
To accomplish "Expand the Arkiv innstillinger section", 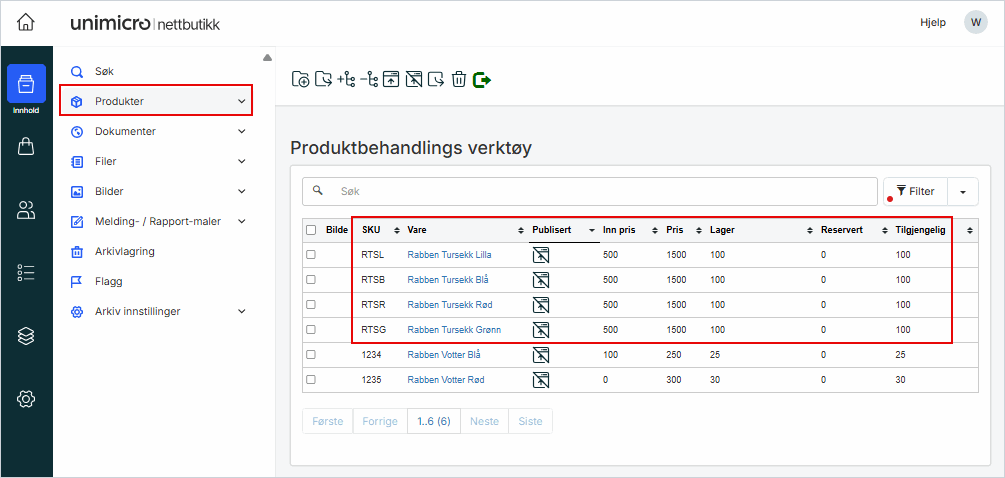I will [241, 311].
